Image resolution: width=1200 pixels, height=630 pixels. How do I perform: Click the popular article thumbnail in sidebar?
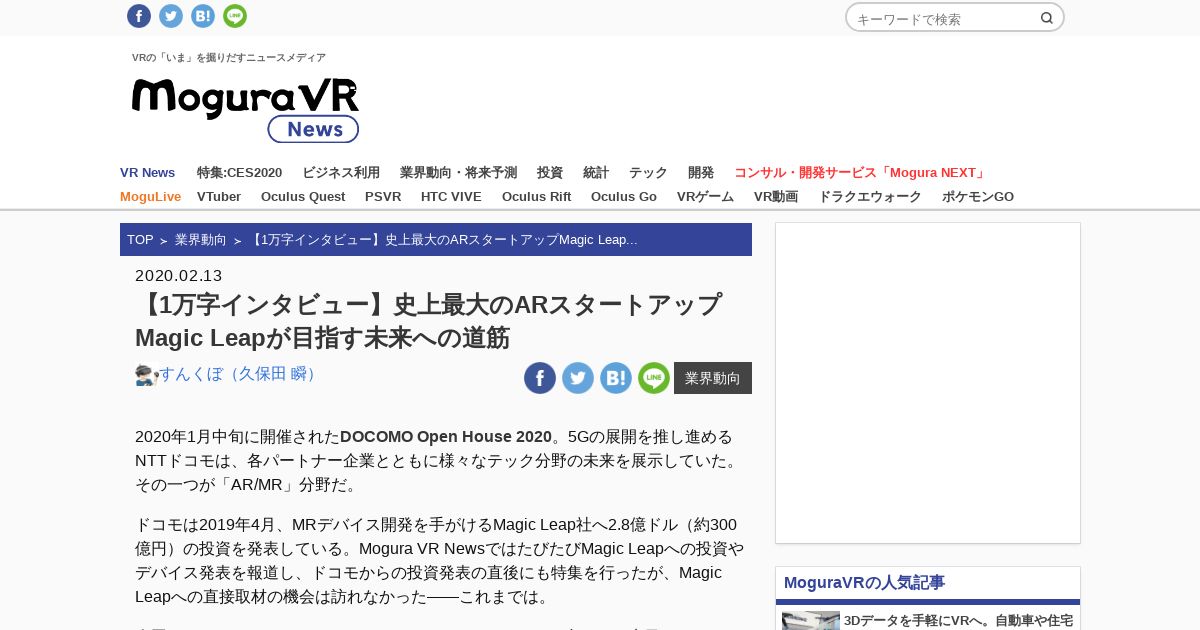pyautogui.click(x=811, y=621)
